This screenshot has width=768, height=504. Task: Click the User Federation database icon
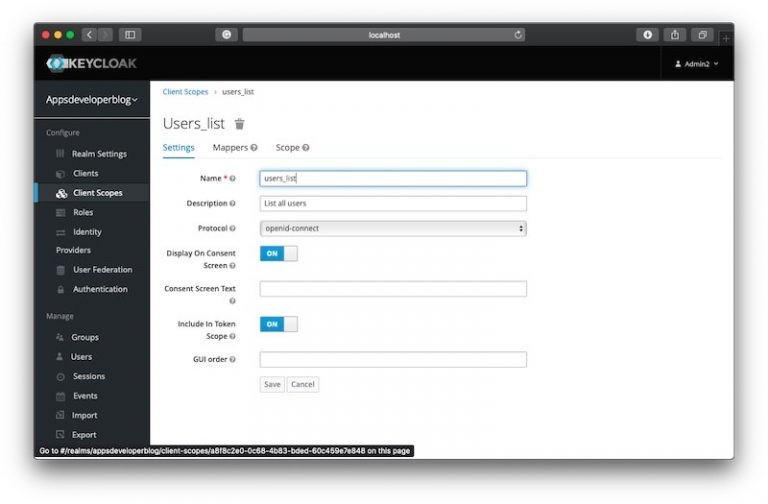click(x=60, y=270)
